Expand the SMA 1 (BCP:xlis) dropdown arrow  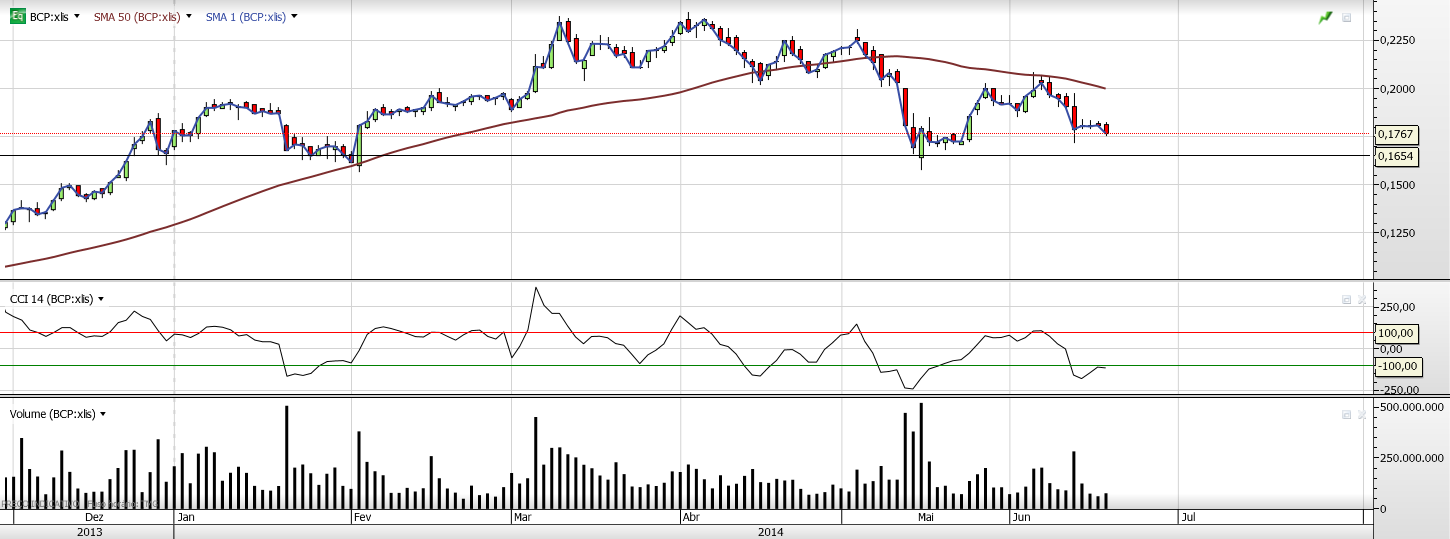tap(294, 17)
